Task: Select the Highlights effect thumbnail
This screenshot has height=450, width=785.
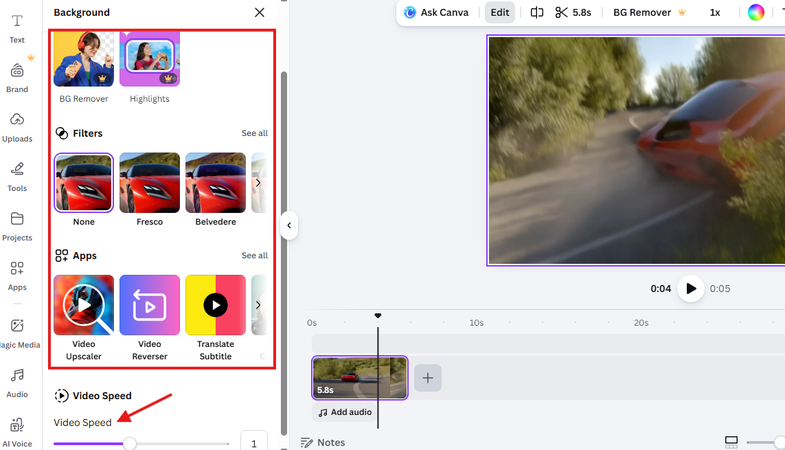Action: click(x=150, y=59)
